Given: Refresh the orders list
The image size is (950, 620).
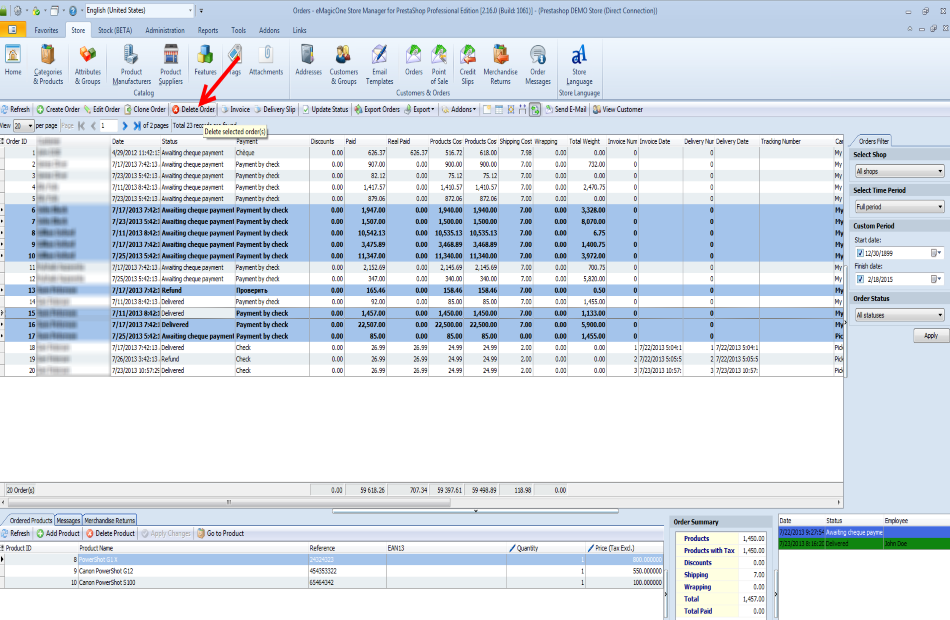Looking at the screenshot, I should 16,110.
